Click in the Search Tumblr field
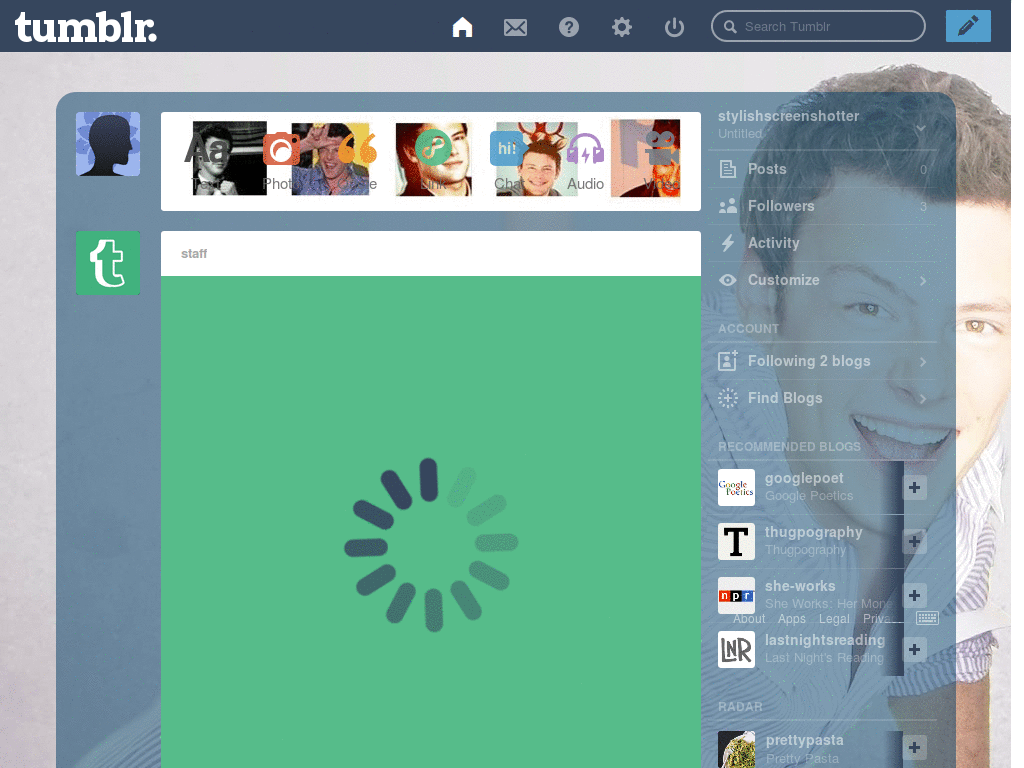The height and width of the screenshot is (768, 1024). click(818, 26)
